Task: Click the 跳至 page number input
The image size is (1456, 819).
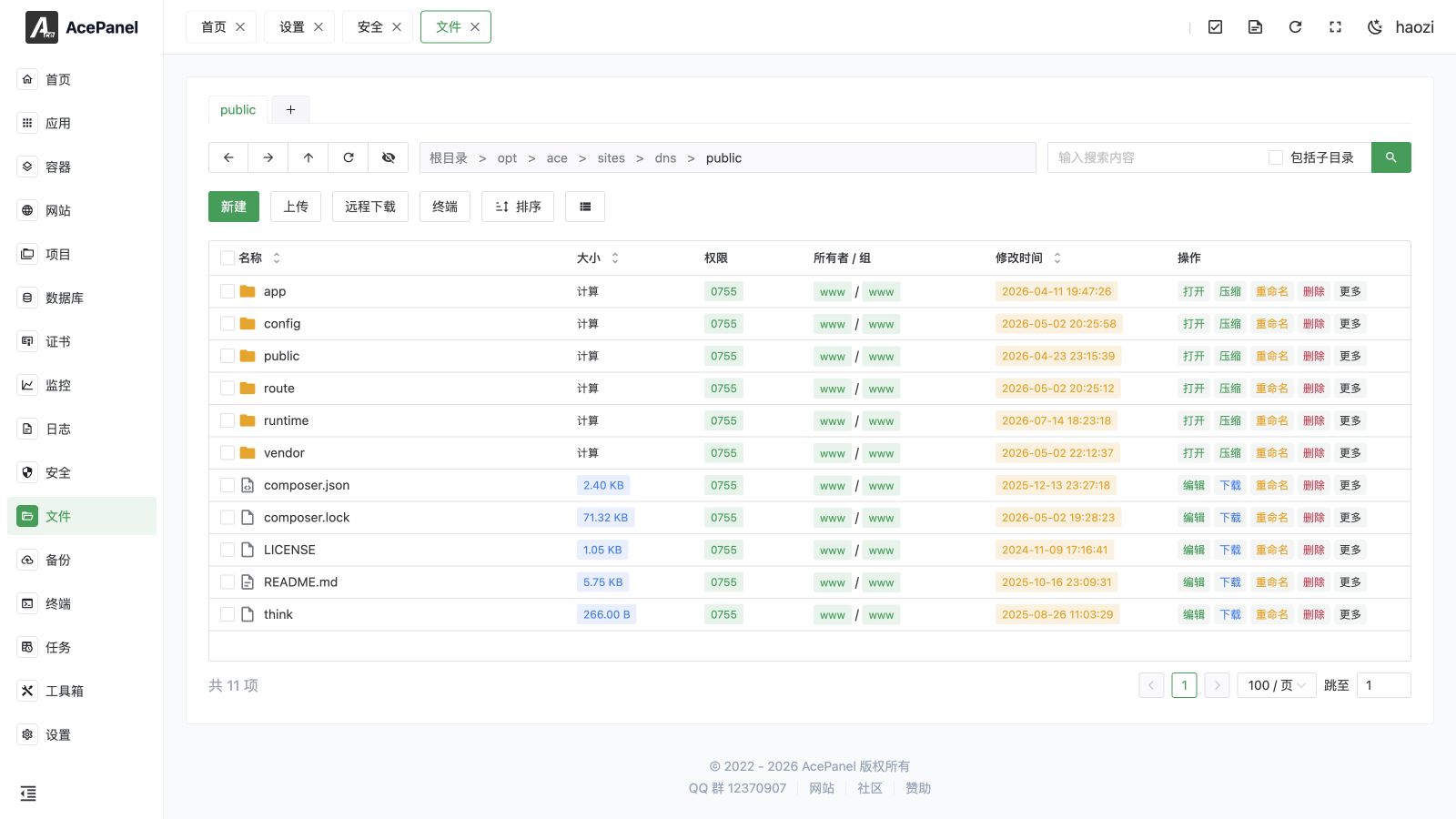Action: (1383, 685)
